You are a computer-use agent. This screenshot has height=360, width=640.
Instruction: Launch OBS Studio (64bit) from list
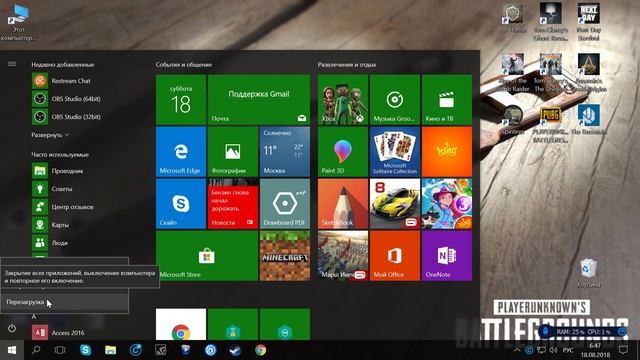(x=66, y=99)
